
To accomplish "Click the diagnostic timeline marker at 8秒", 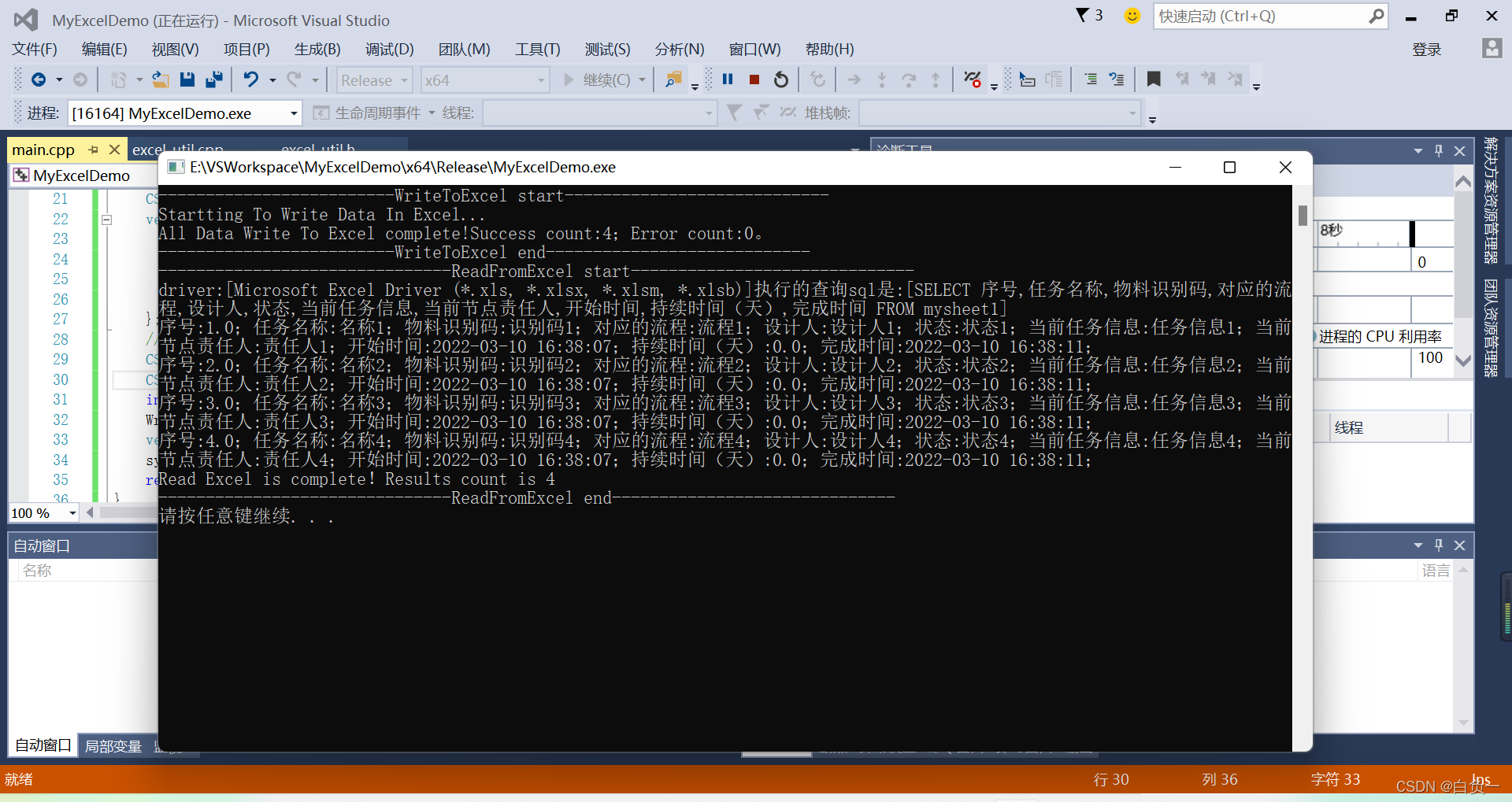I will point(1412,234).
